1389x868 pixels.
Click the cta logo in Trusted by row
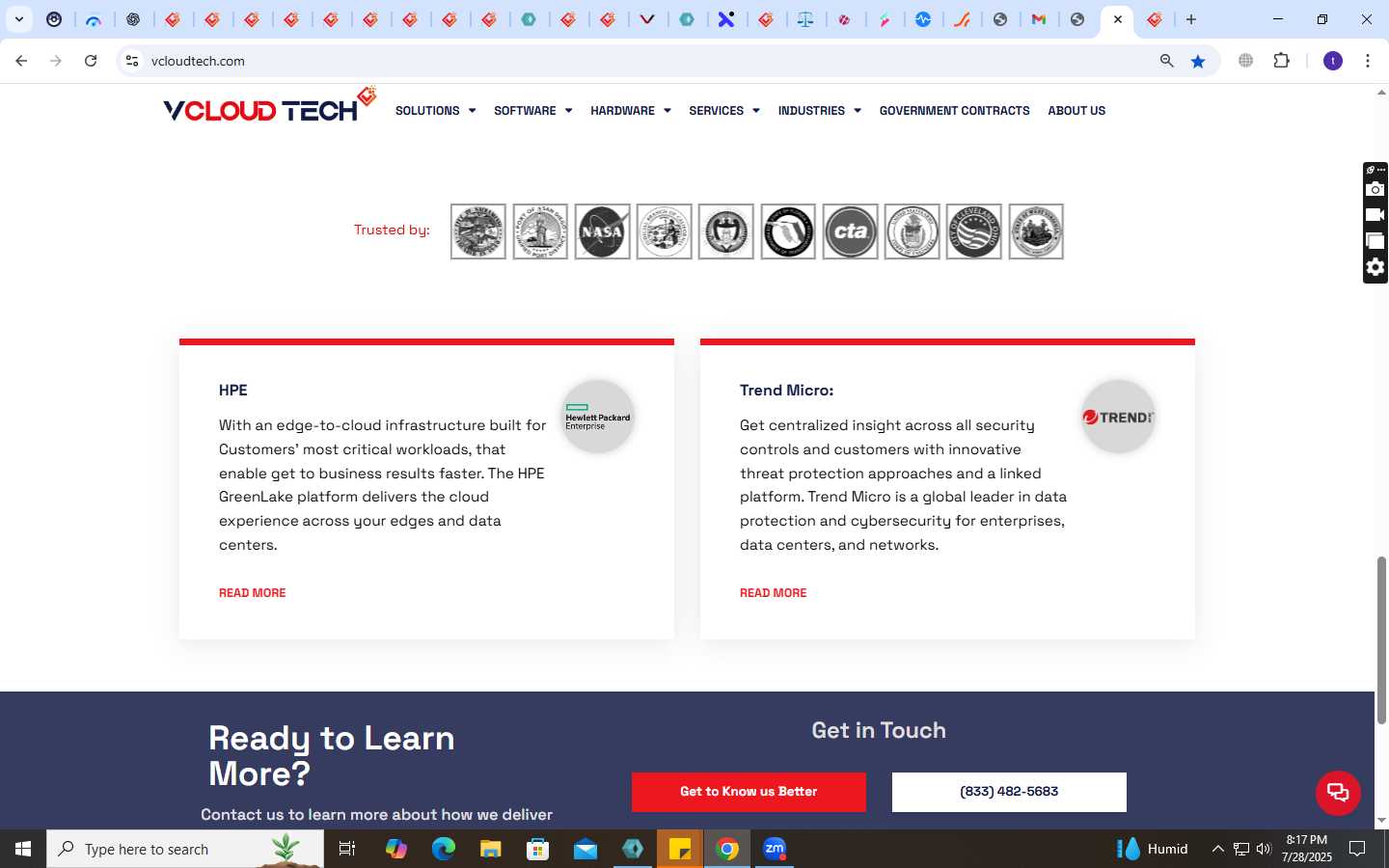click(850, 231)
